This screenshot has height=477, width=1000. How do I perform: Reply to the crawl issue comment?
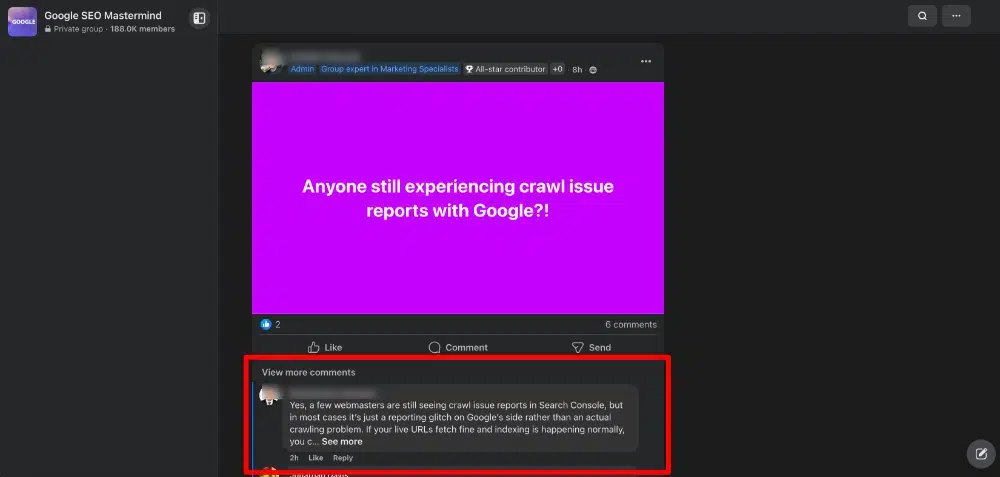(x=342, y=458)
